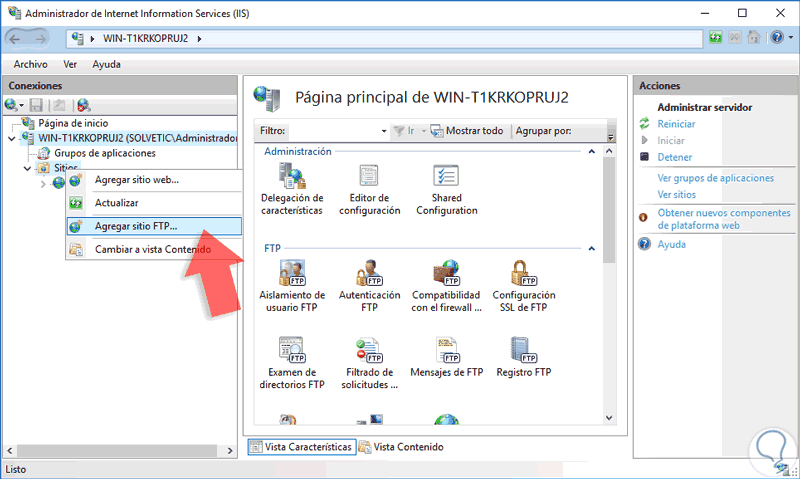The image size is (800, 479).
Task: Collapse the WIN-T1KRKOPRUJ2 server node
Action: 12,138
